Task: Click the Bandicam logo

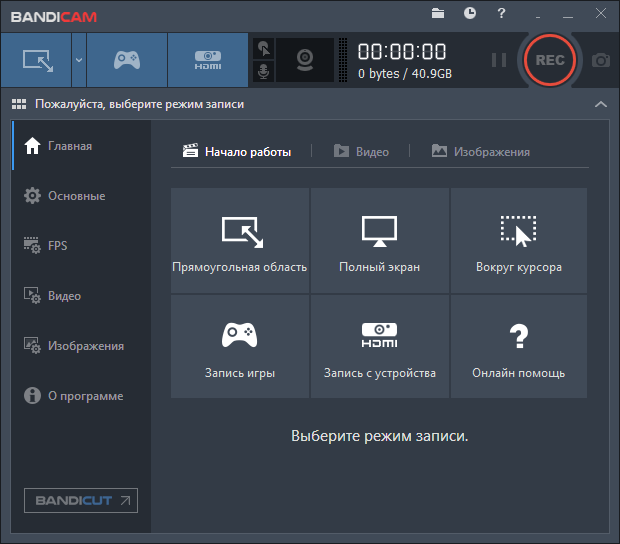Action: pyautogui.click(x=54, y=17)
